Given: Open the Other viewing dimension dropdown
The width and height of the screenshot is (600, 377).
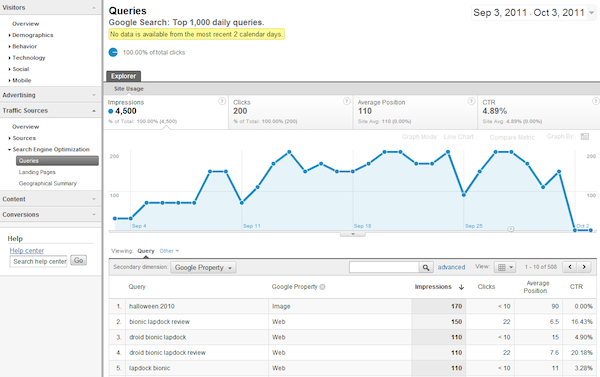Looking at the screenshot, I should (169, 251).
